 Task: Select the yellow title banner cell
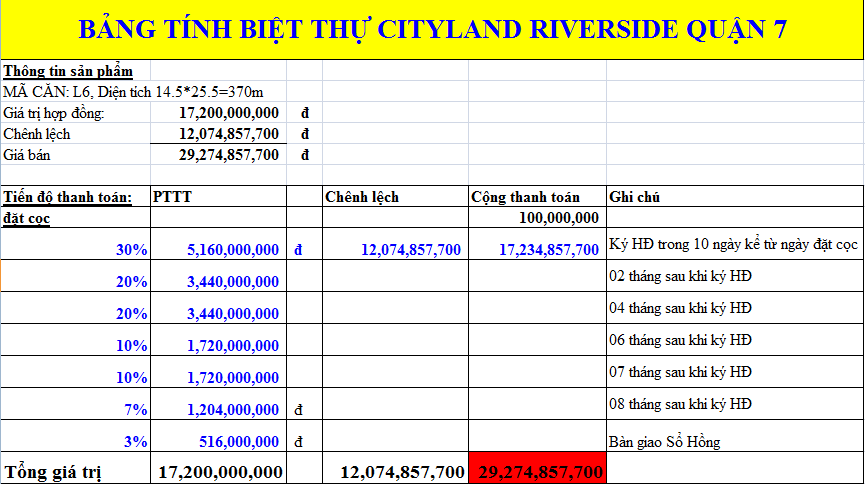(432, 30)
